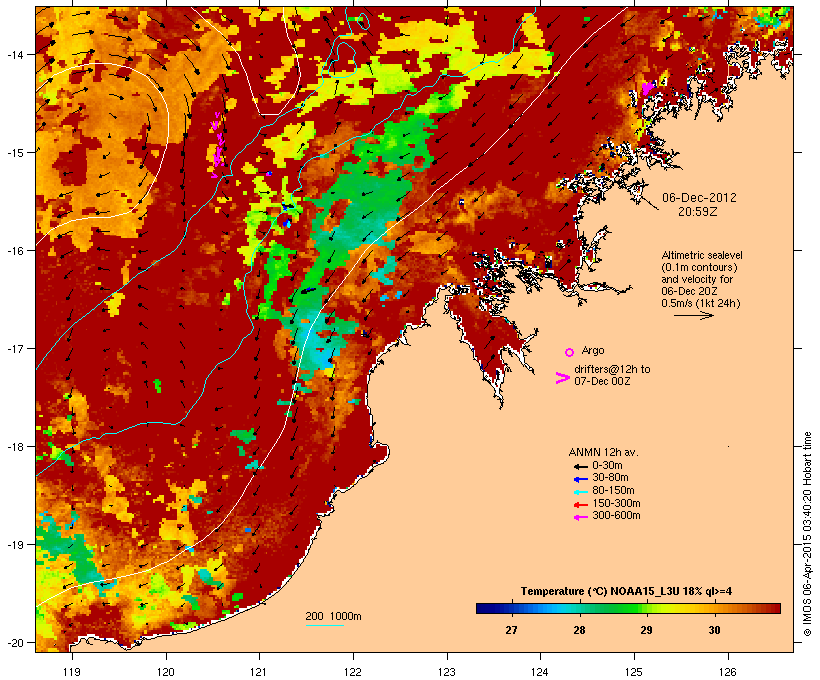
Task: Click the '-14' latitude axis label
Action: pos(14,54)
